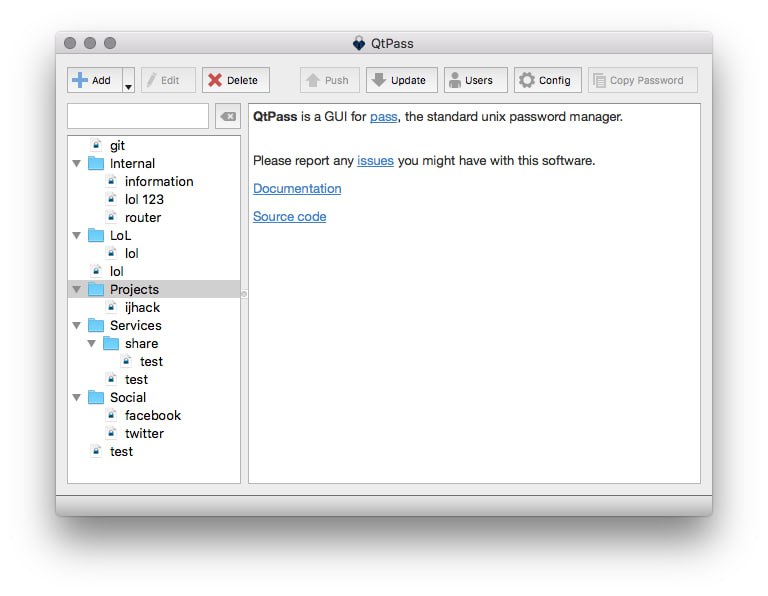Open the issues hyperlink
This screenshot has height=596, width=768.
pos(375,161)
